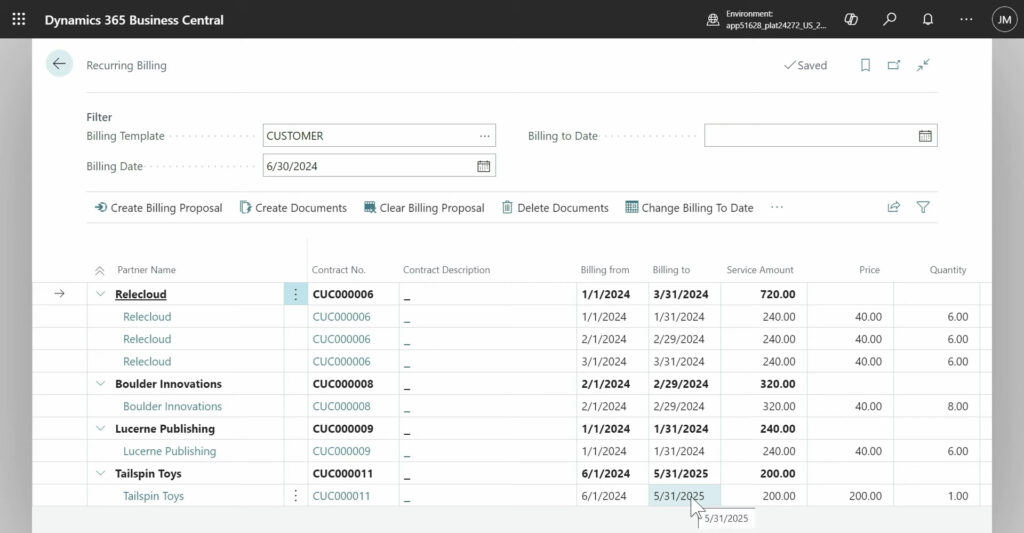Image resolution: width=1024 pixels, height=533 pixels.
Task: Open row menu for bold Relecloud row
Action: (x=295, y=294)
